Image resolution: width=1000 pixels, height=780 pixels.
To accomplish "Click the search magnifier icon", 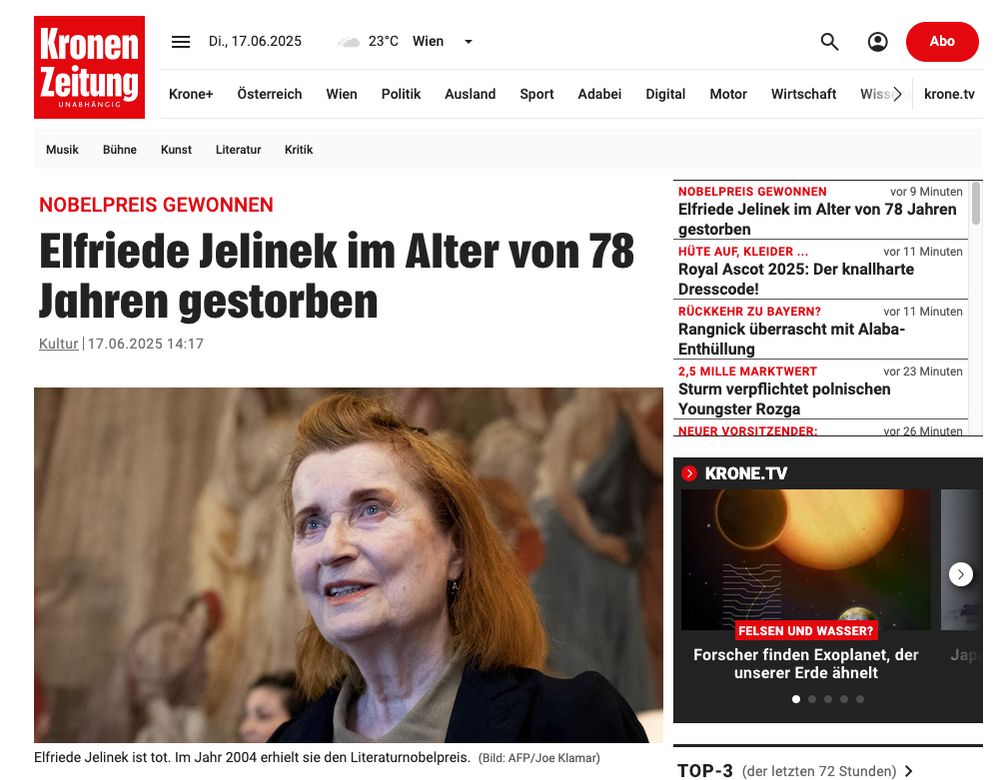I will [x=829, y=41].
